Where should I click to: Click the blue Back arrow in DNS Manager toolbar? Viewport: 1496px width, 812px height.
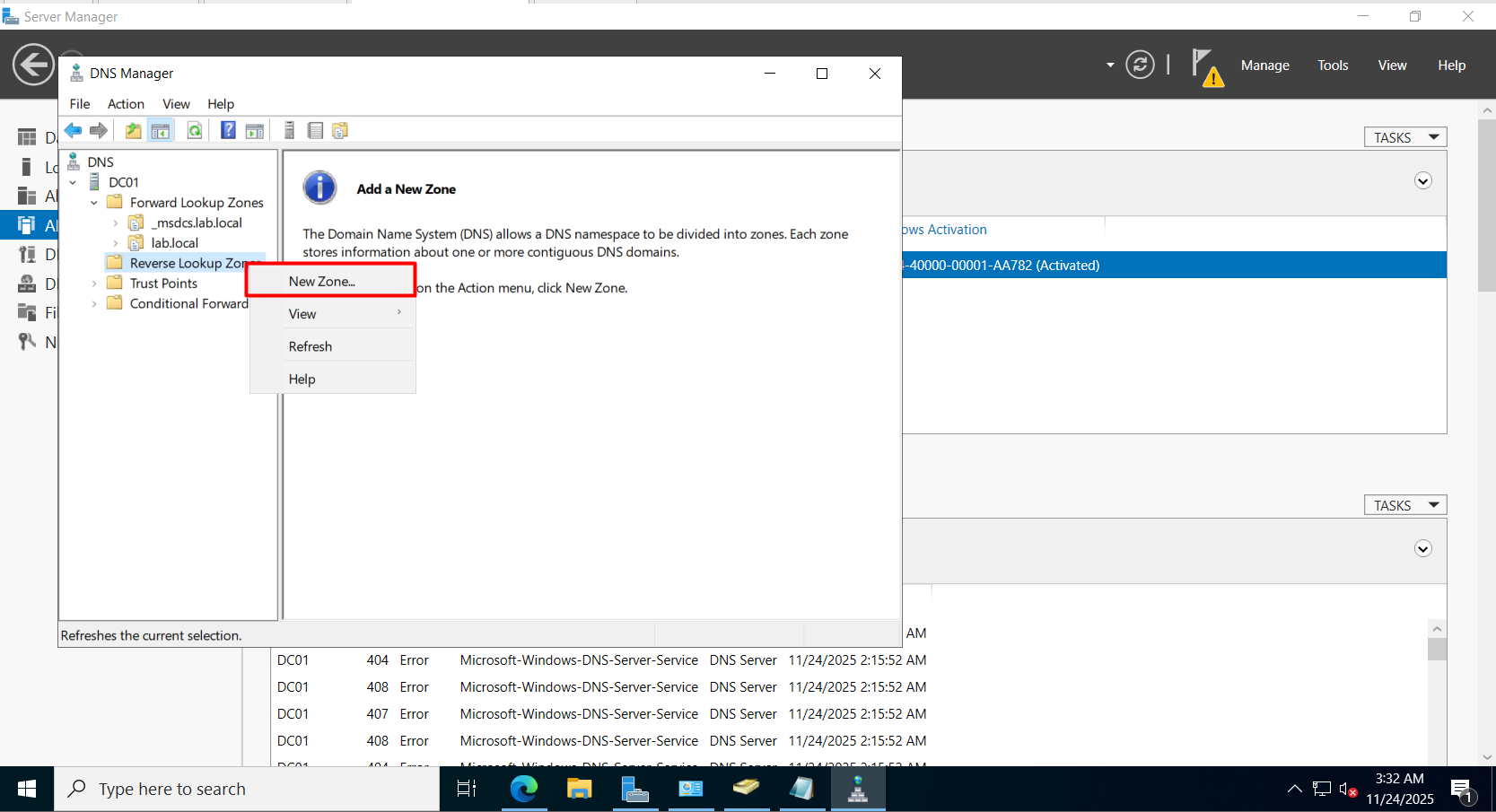(74, 131)
